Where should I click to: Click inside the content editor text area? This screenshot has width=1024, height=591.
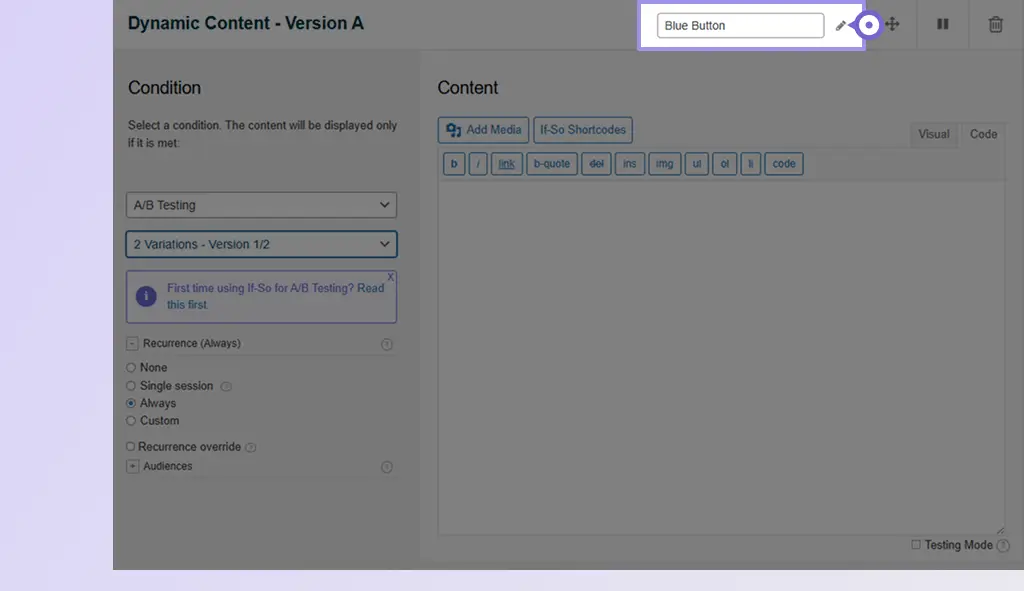[721, 358]
